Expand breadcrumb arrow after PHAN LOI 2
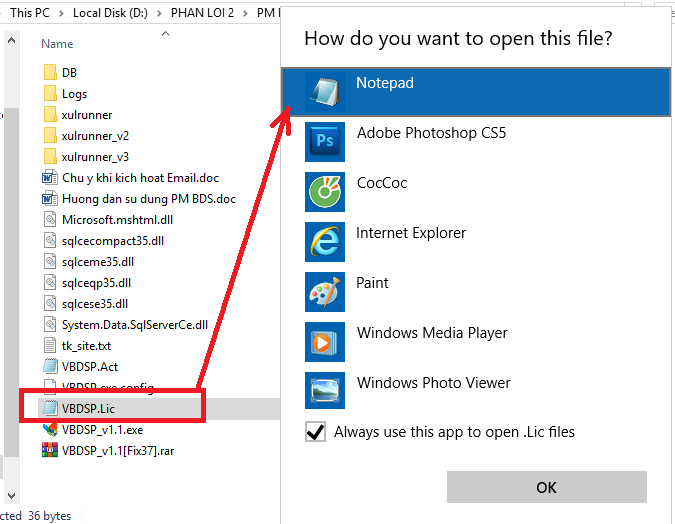Image resolution: width=675 pixels, height=524 pixels. tap(245, 13)
